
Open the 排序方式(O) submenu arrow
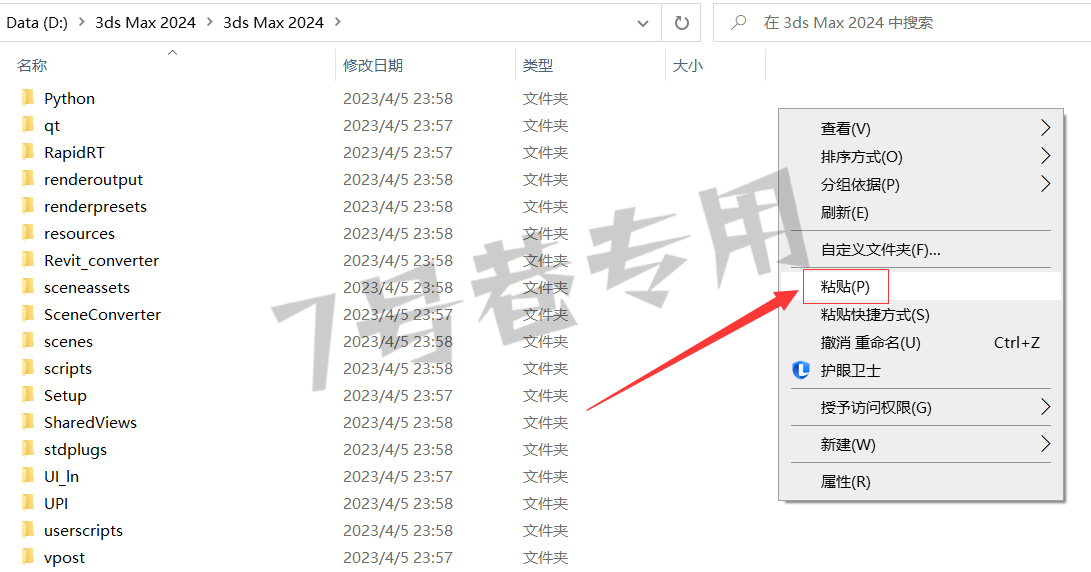click(1045, 156)
